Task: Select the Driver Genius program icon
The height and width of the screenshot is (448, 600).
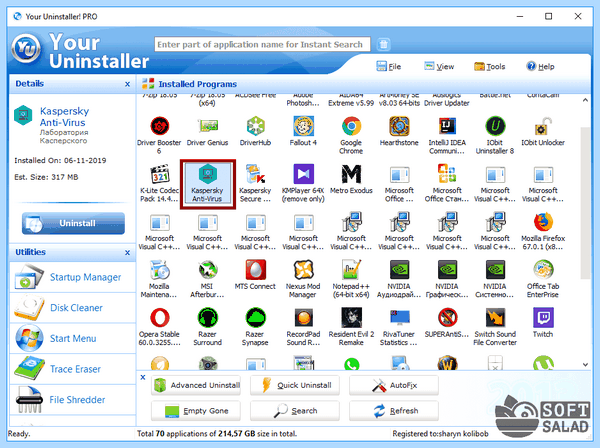Action: (207, 126)
